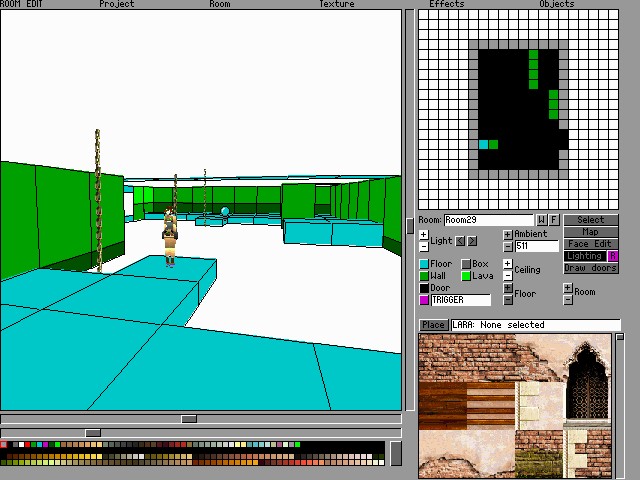The width and height of the screenshot is (640, 480).
Task: Select the red brick wall texture
Action: [465, 357]
